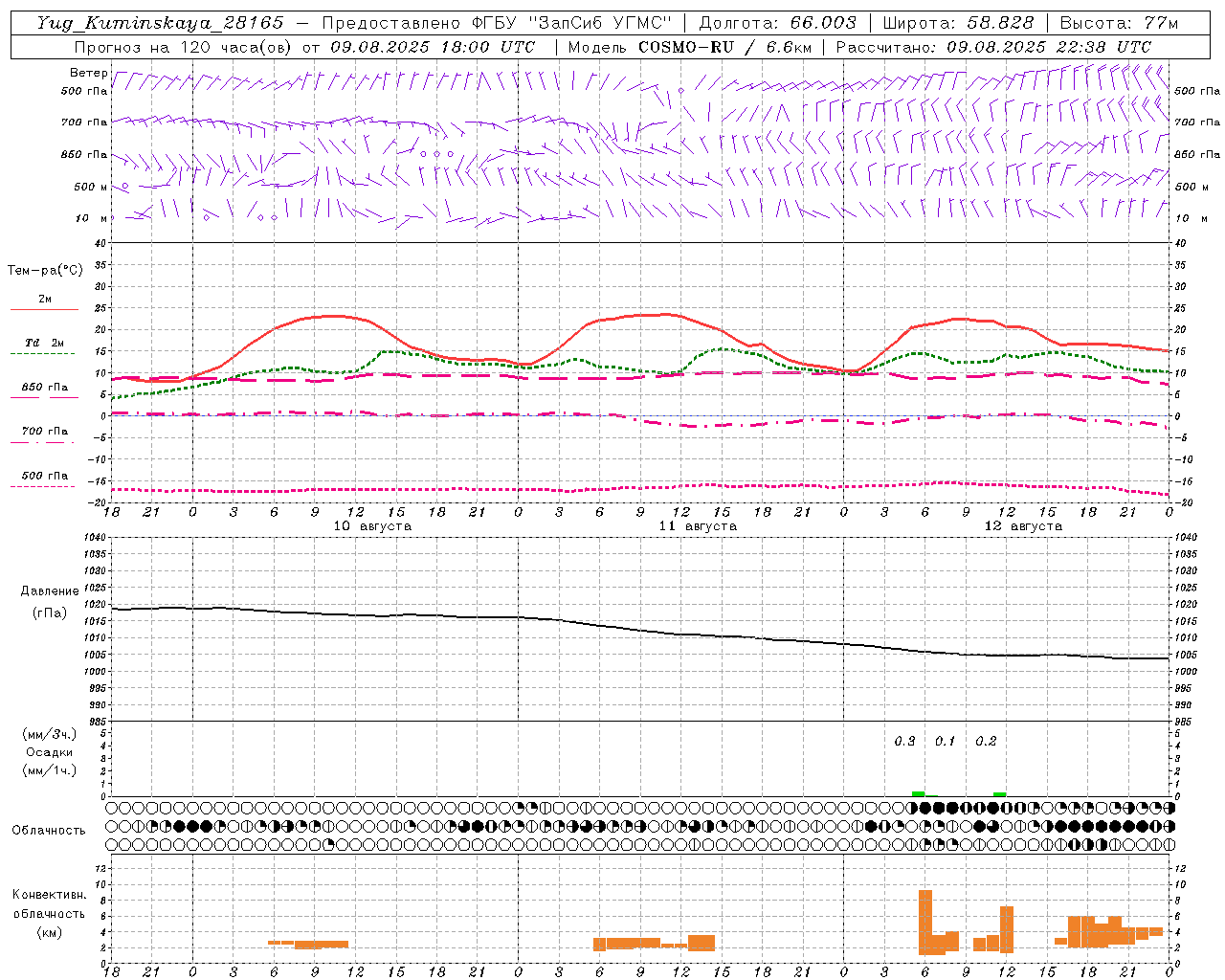Click the "(км)" unit under convective cloudiness
Viewport: 1225px width, 980px height.
50,932
